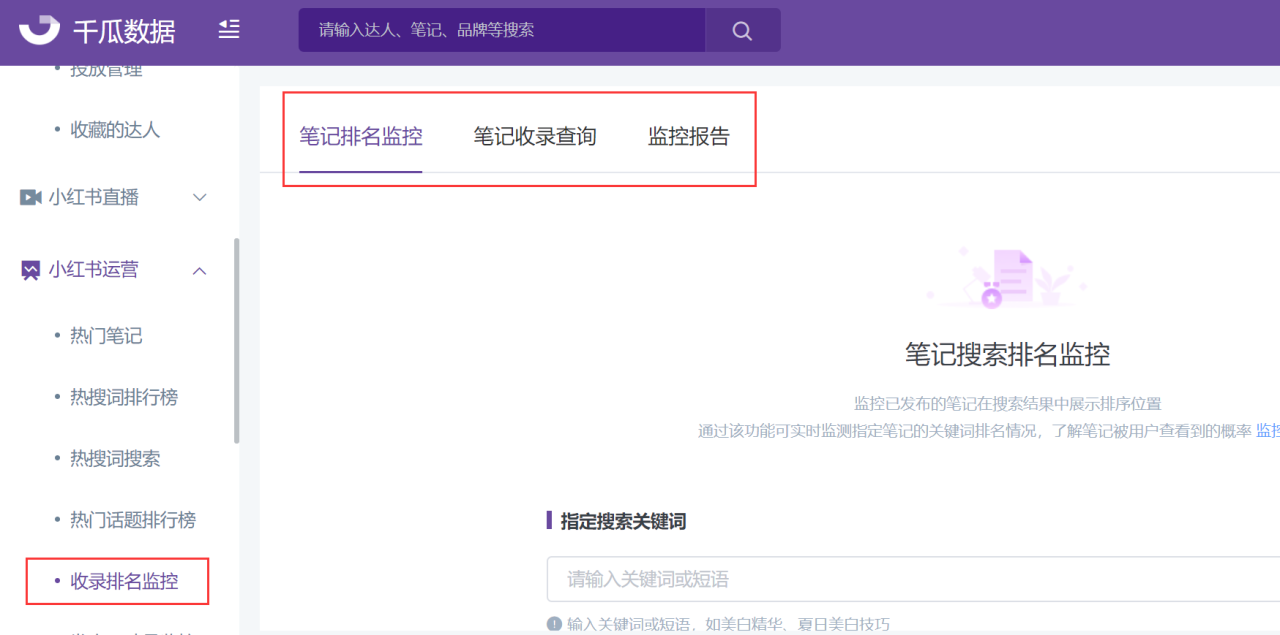Click the search magnifier button
Image resolution: width=1280 pixels, height=635 pixels.
[742, 31]
